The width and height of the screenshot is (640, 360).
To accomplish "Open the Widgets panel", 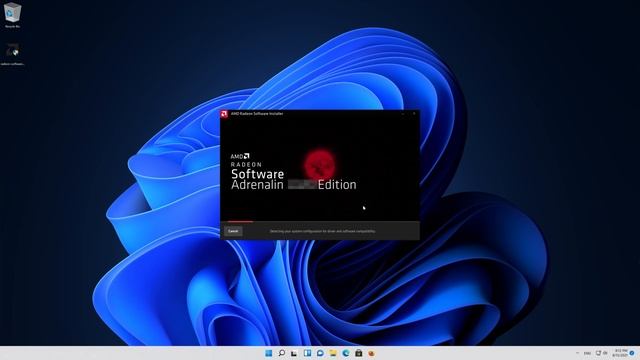I will pyautogui.click(x=307, y=353).
